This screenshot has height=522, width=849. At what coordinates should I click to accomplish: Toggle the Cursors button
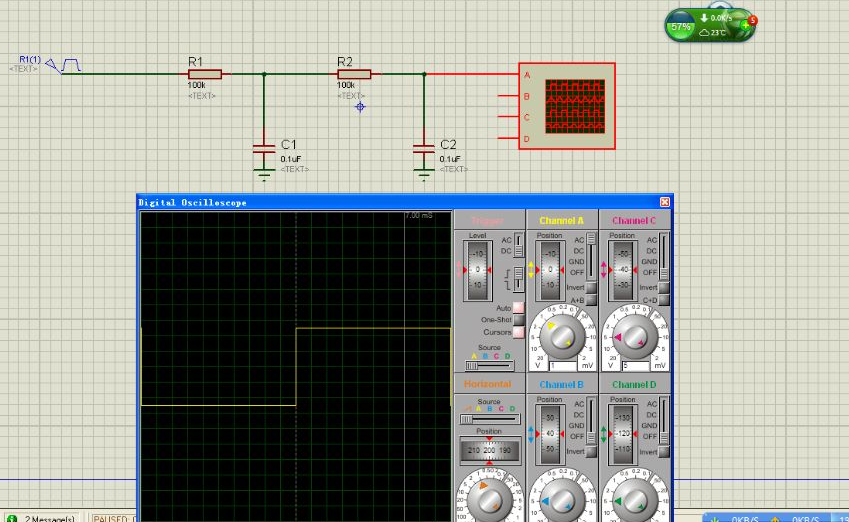tap(518, 332)
